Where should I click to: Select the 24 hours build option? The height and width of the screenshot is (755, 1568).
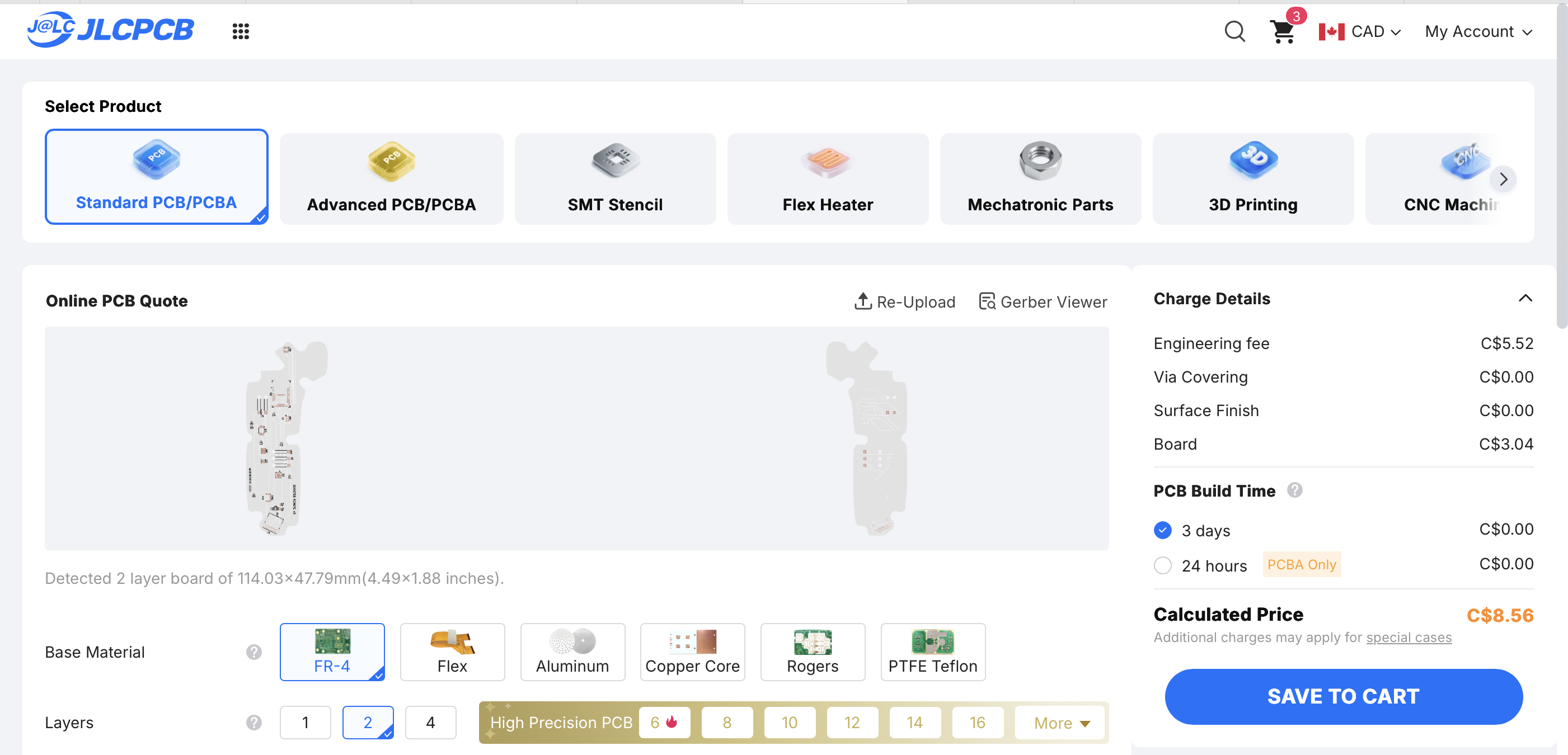(1163, 565)
